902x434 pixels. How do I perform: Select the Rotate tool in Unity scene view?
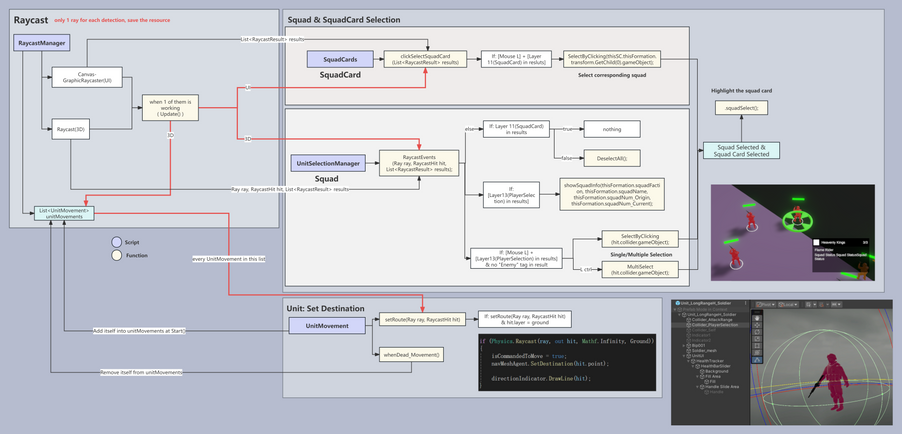coord(757,332)
